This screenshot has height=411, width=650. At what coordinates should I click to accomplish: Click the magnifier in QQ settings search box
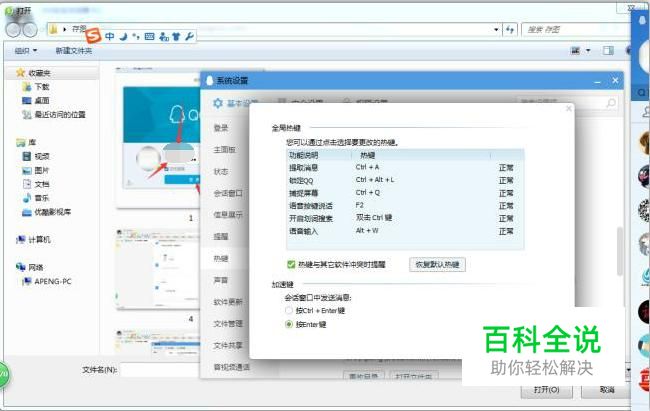[611, 102]
